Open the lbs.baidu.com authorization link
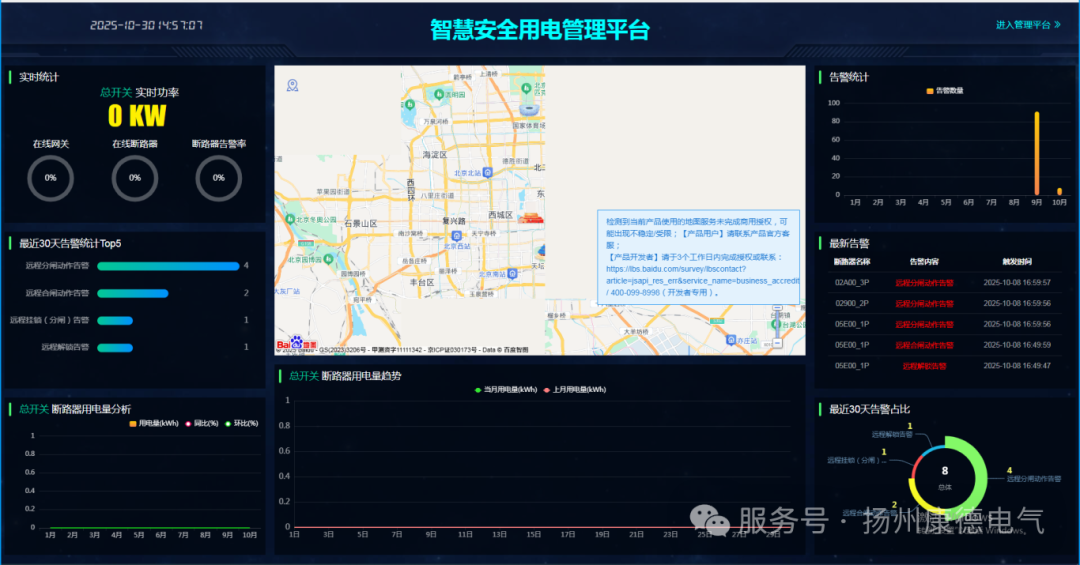 702,275
